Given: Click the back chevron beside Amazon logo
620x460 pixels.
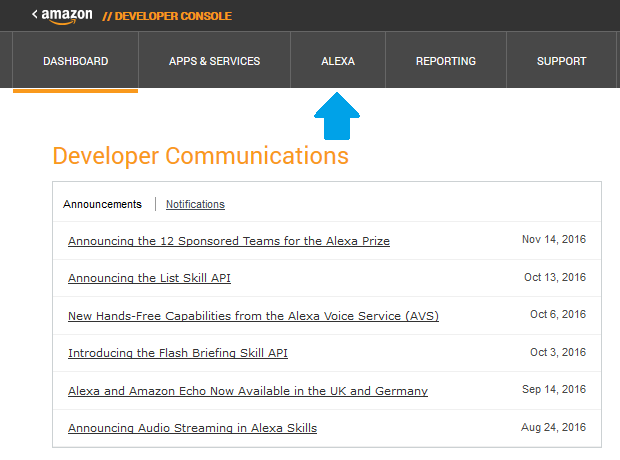Looking at the screenshot, I should [x=35, y=15].
